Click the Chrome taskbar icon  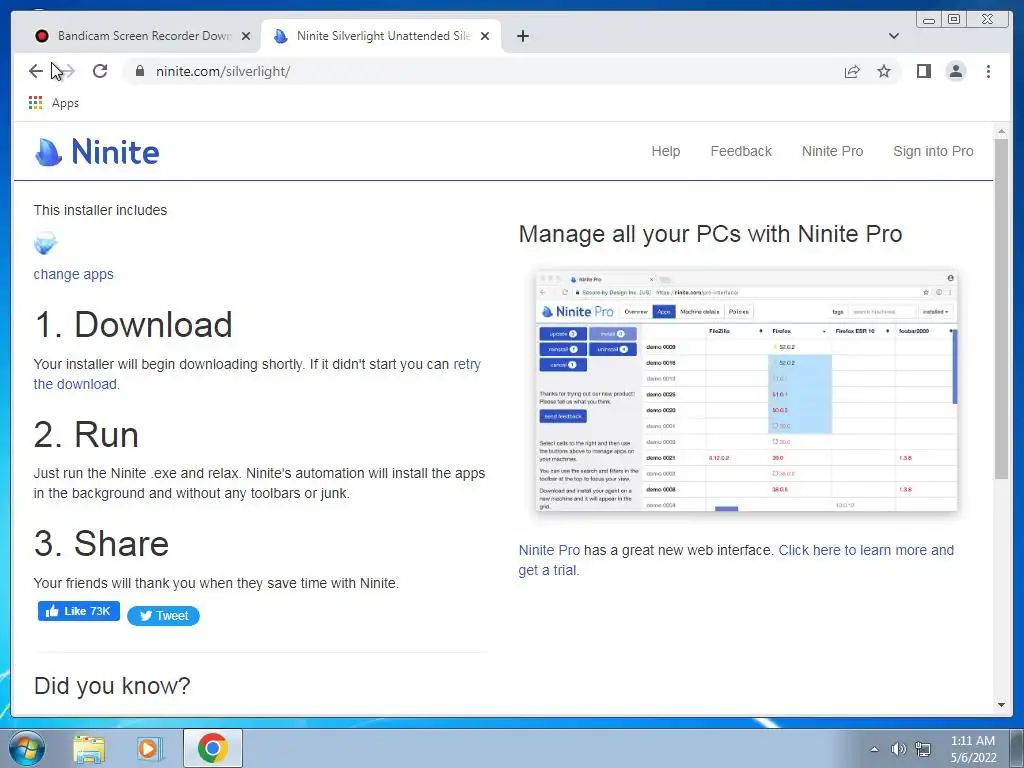213,748
